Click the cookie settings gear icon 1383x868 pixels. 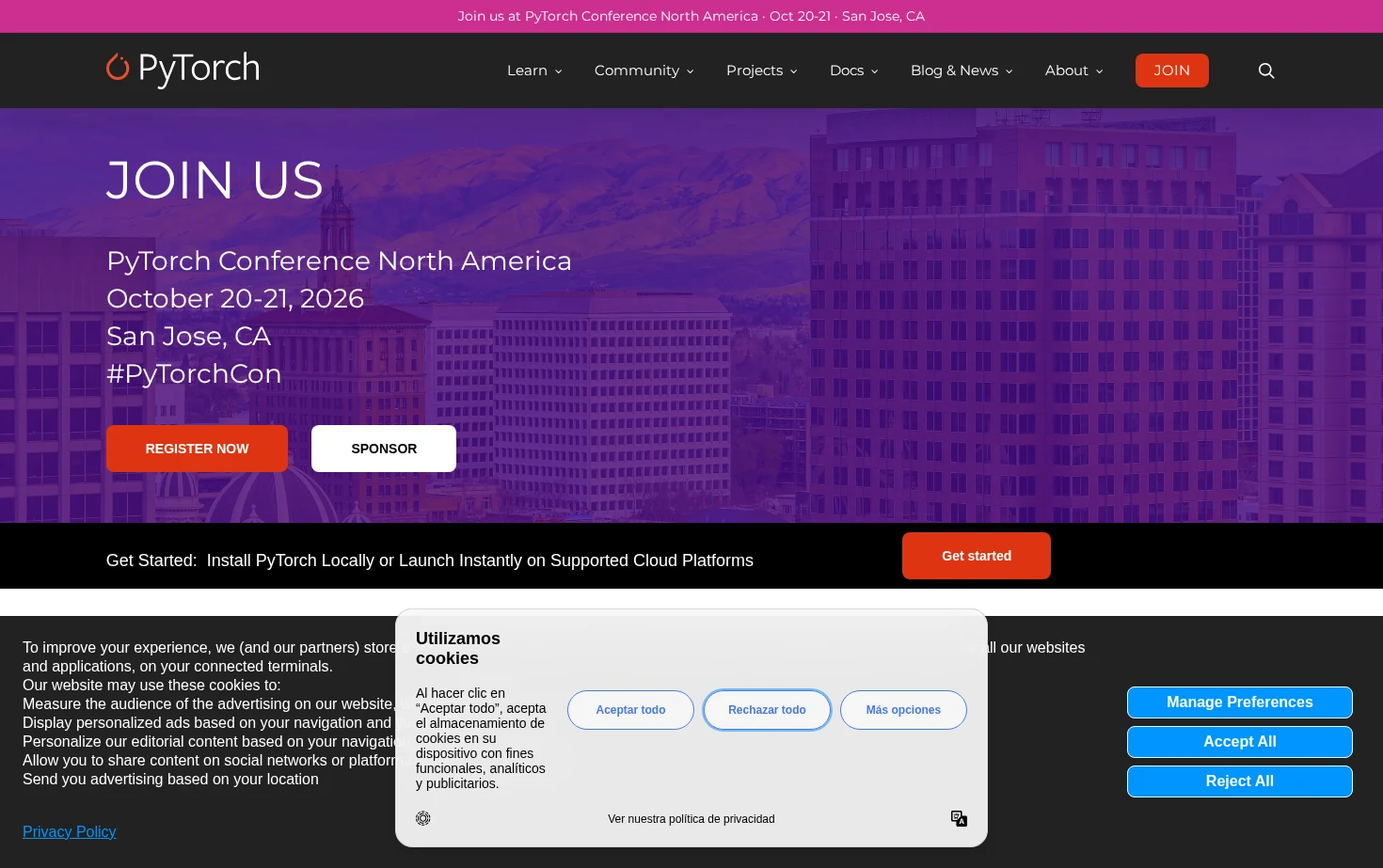coord(423,818)
